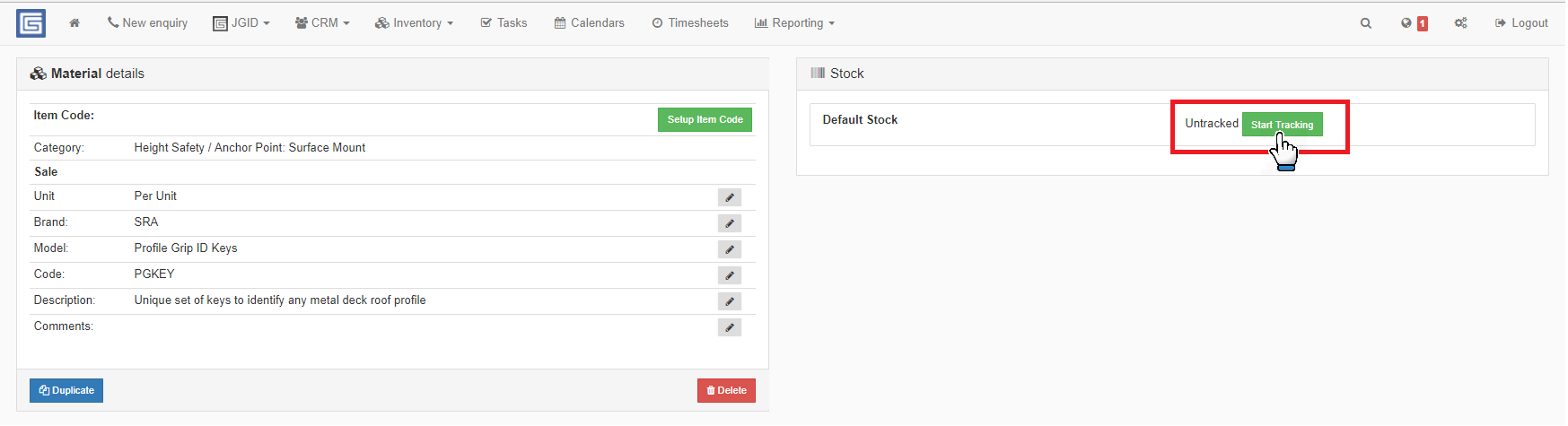Click the Setup Item Code button

705,120
